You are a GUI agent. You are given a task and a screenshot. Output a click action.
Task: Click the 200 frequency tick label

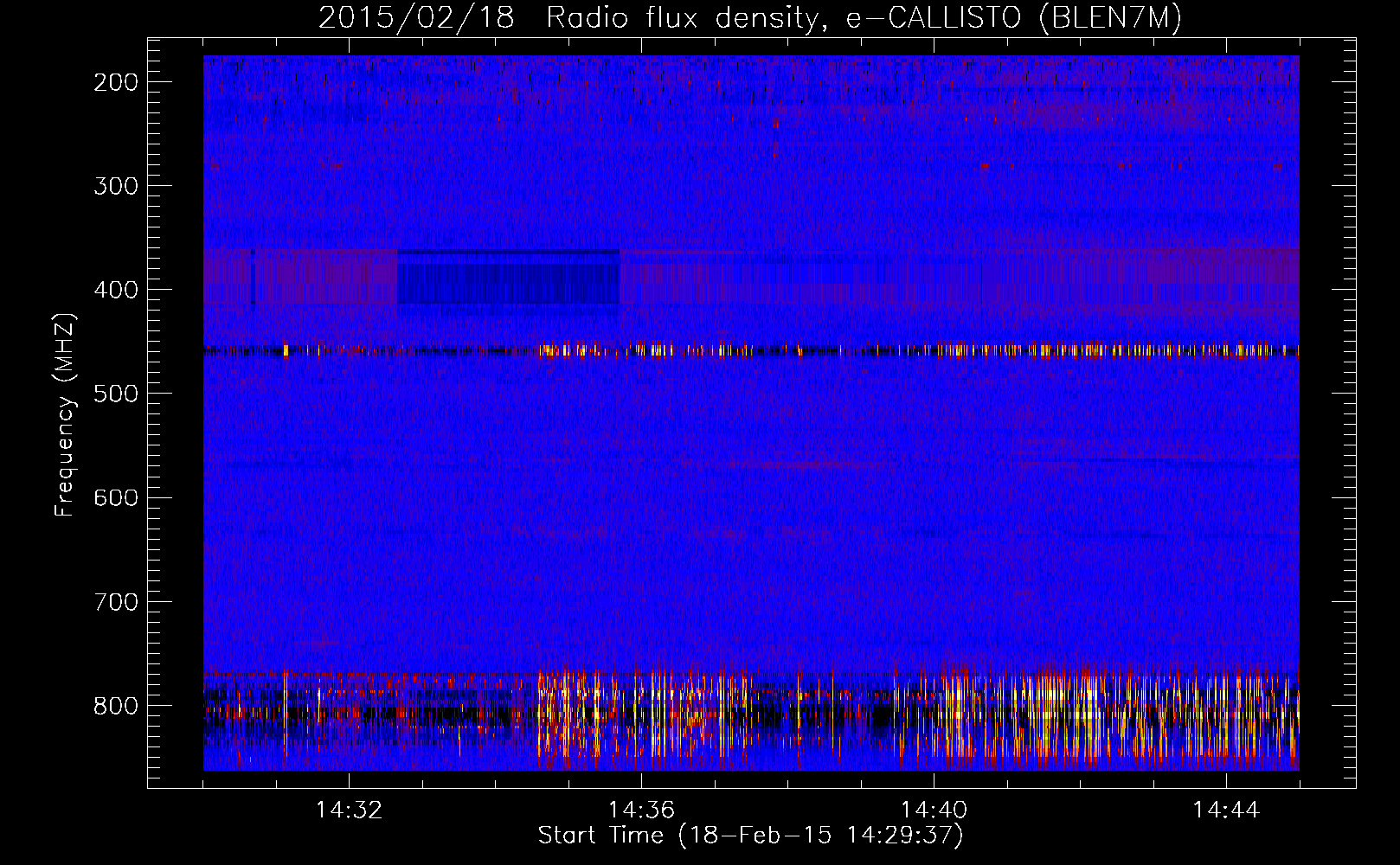(x=115, y=82)
